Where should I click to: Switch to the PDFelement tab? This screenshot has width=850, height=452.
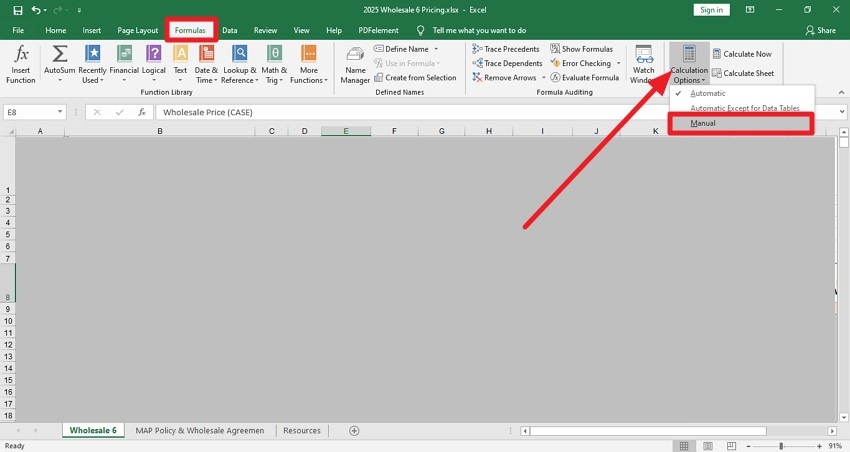(378, 30)
